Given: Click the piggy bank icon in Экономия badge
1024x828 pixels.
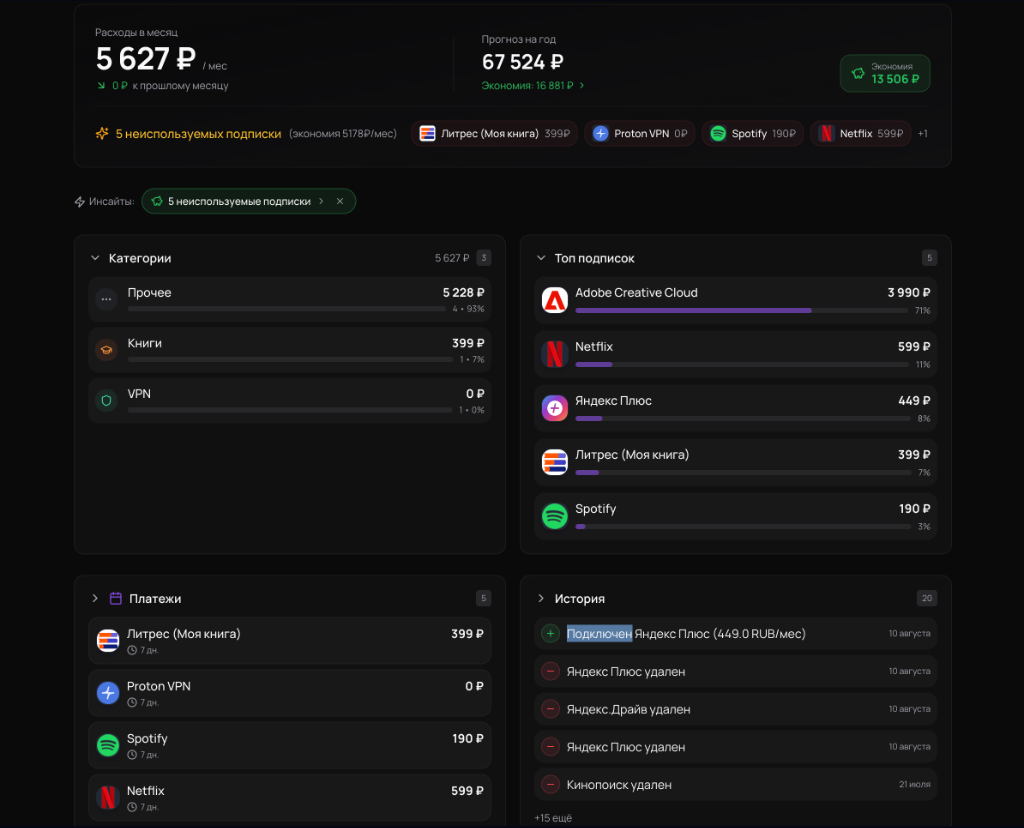Looking at the screenshot, I should pyautogui.click(x=858, y=73).
